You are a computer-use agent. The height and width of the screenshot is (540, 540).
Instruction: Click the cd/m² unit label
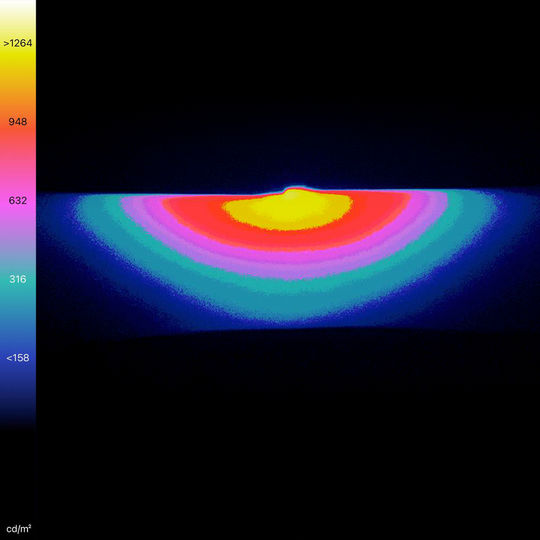[x=19, y=529]
